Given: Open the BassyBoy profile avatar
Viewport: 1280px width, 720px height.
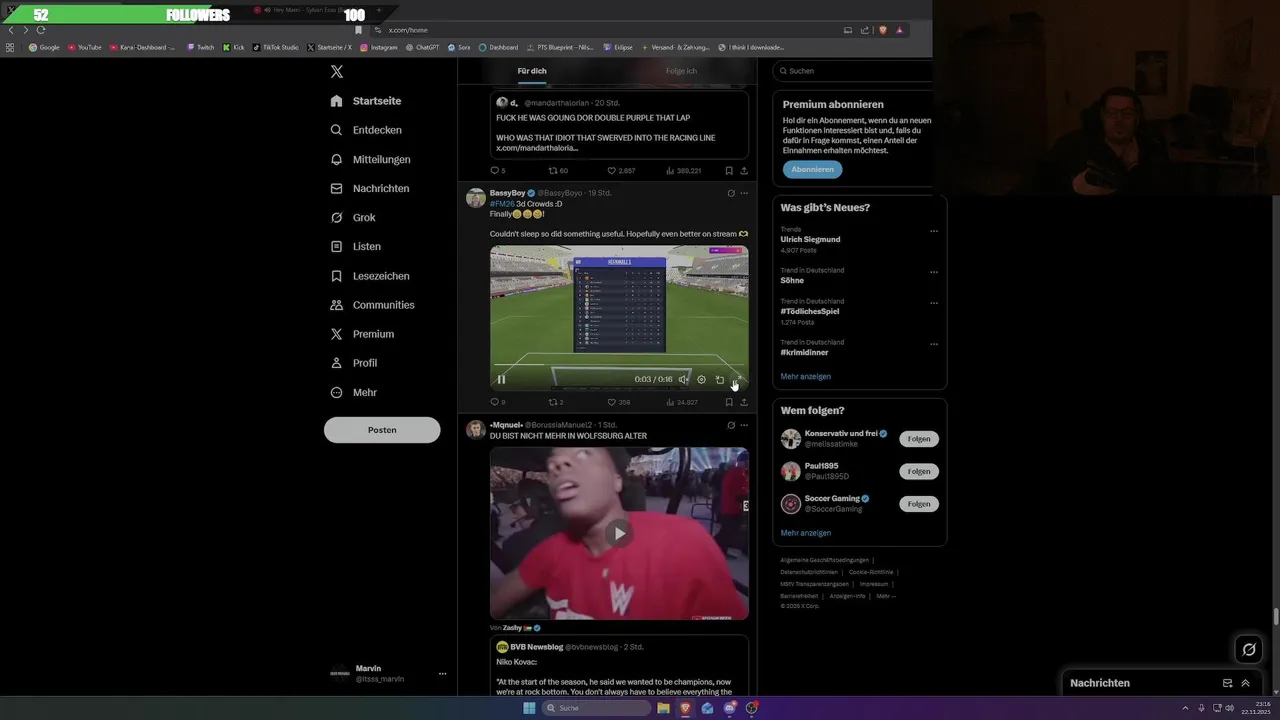Looking at the screenshot, I should pos(476,198).
